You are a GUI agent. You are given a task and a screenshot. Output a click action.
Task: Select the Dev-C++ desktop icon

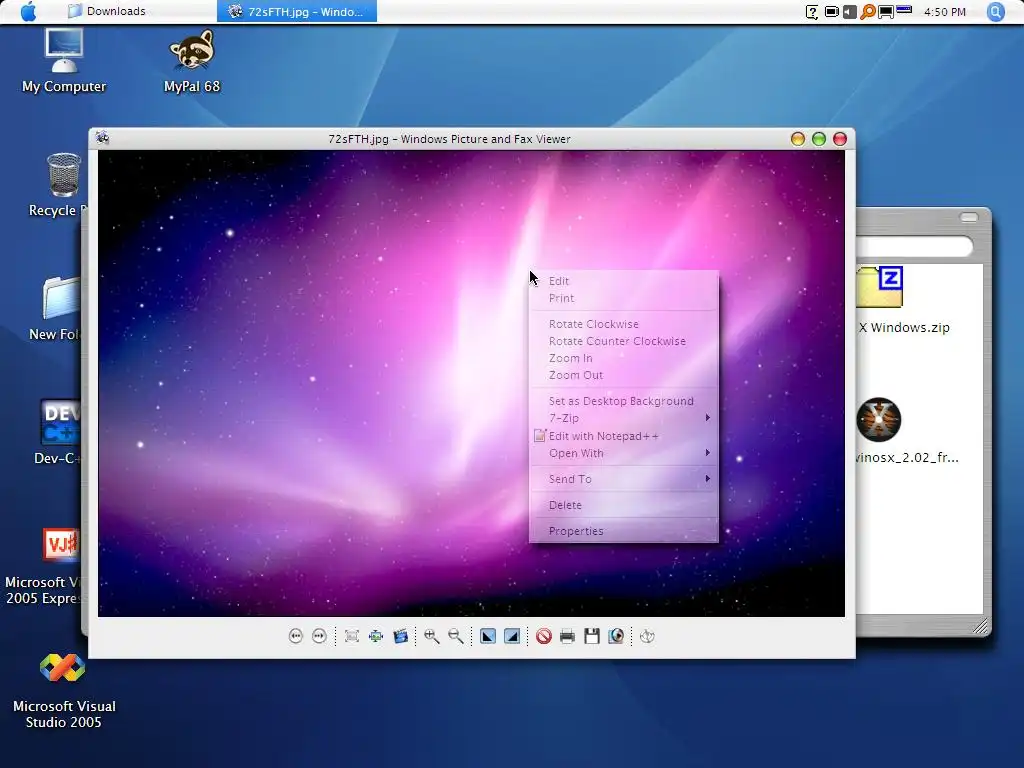coord(59,432)
